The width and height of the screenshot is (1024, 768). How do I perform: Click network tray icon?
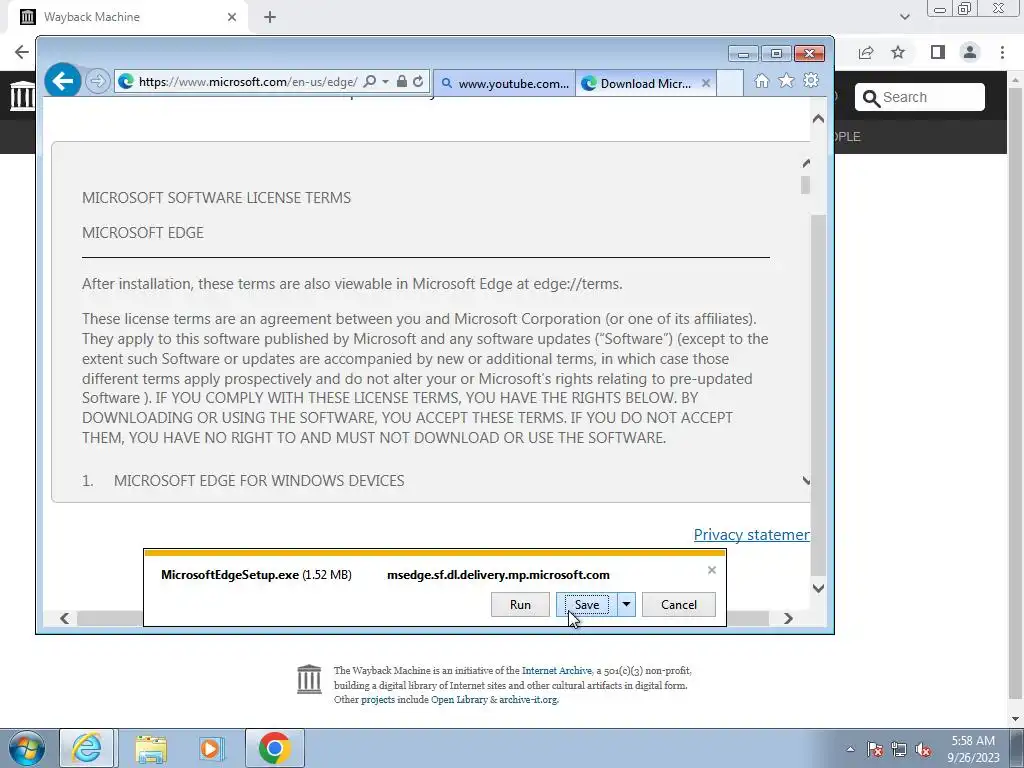(x=899, y=749)
